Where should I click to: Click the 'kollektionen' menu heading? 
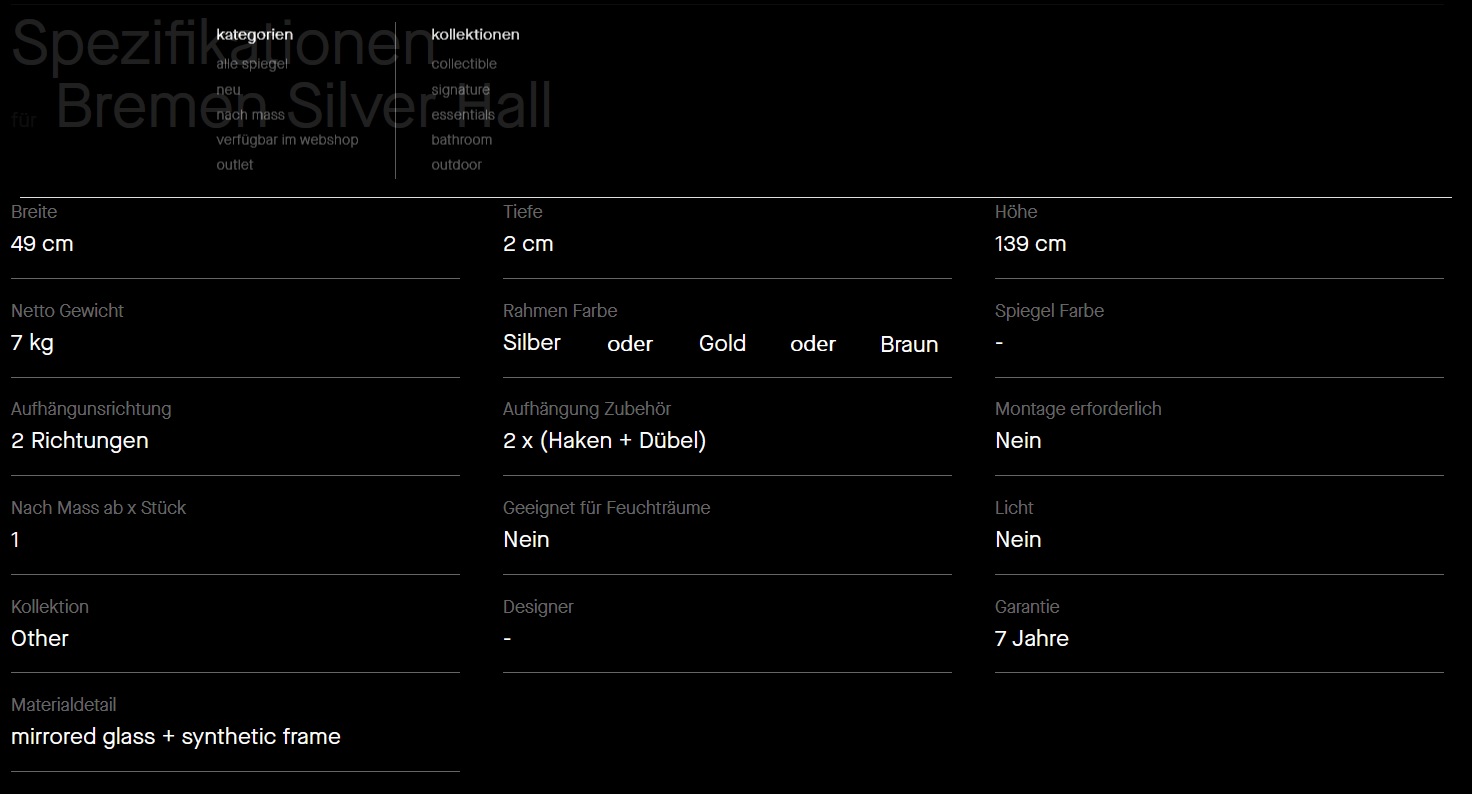coord(476,35)
